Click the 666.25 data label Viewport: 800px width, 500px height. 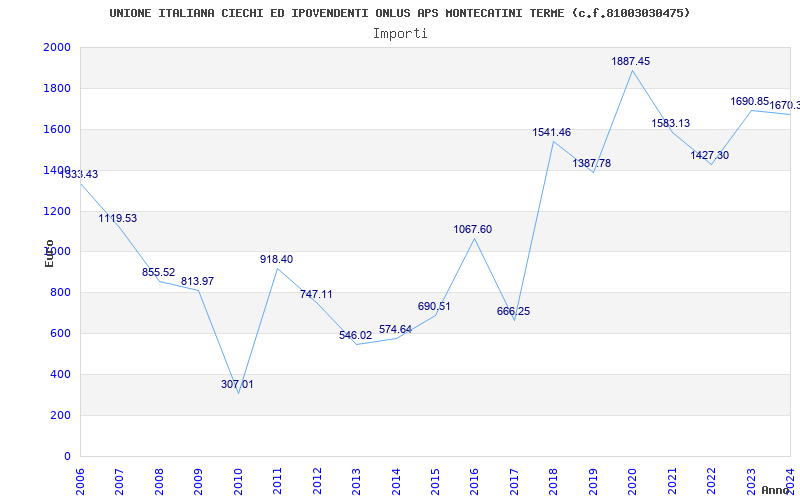tap(513, 311)
